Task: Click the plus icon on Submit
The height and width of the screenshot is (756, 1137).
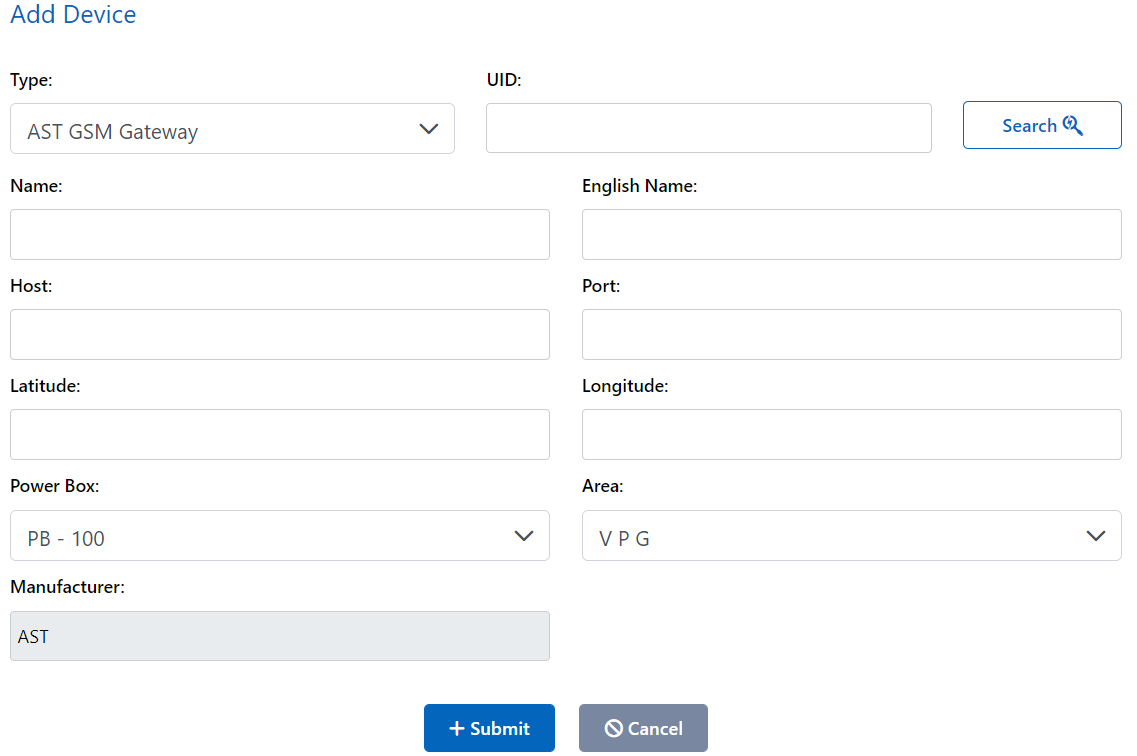Action: 456,729
